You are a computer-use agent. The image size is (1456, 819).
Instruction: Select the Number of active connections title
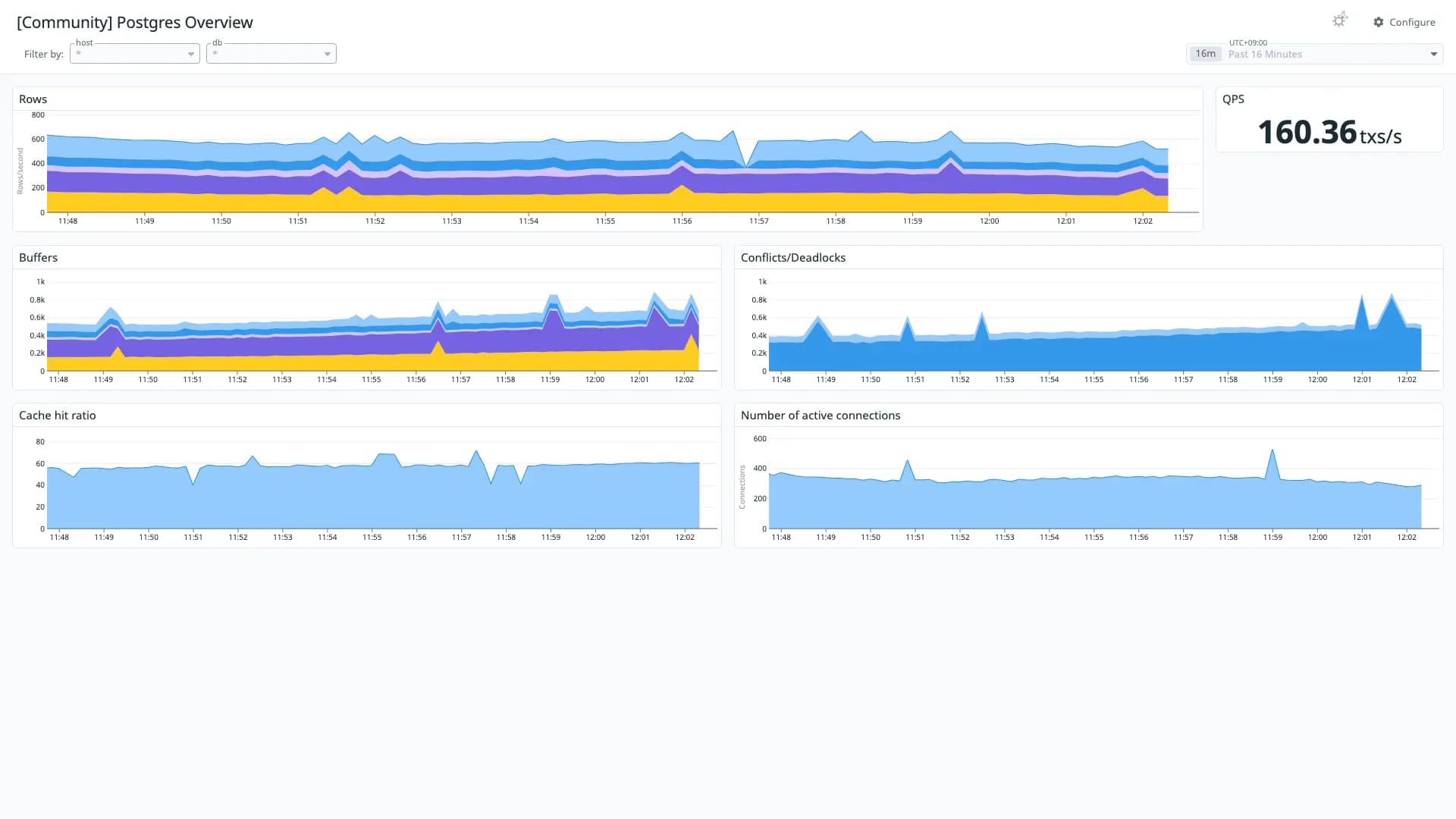click(821, 416)
